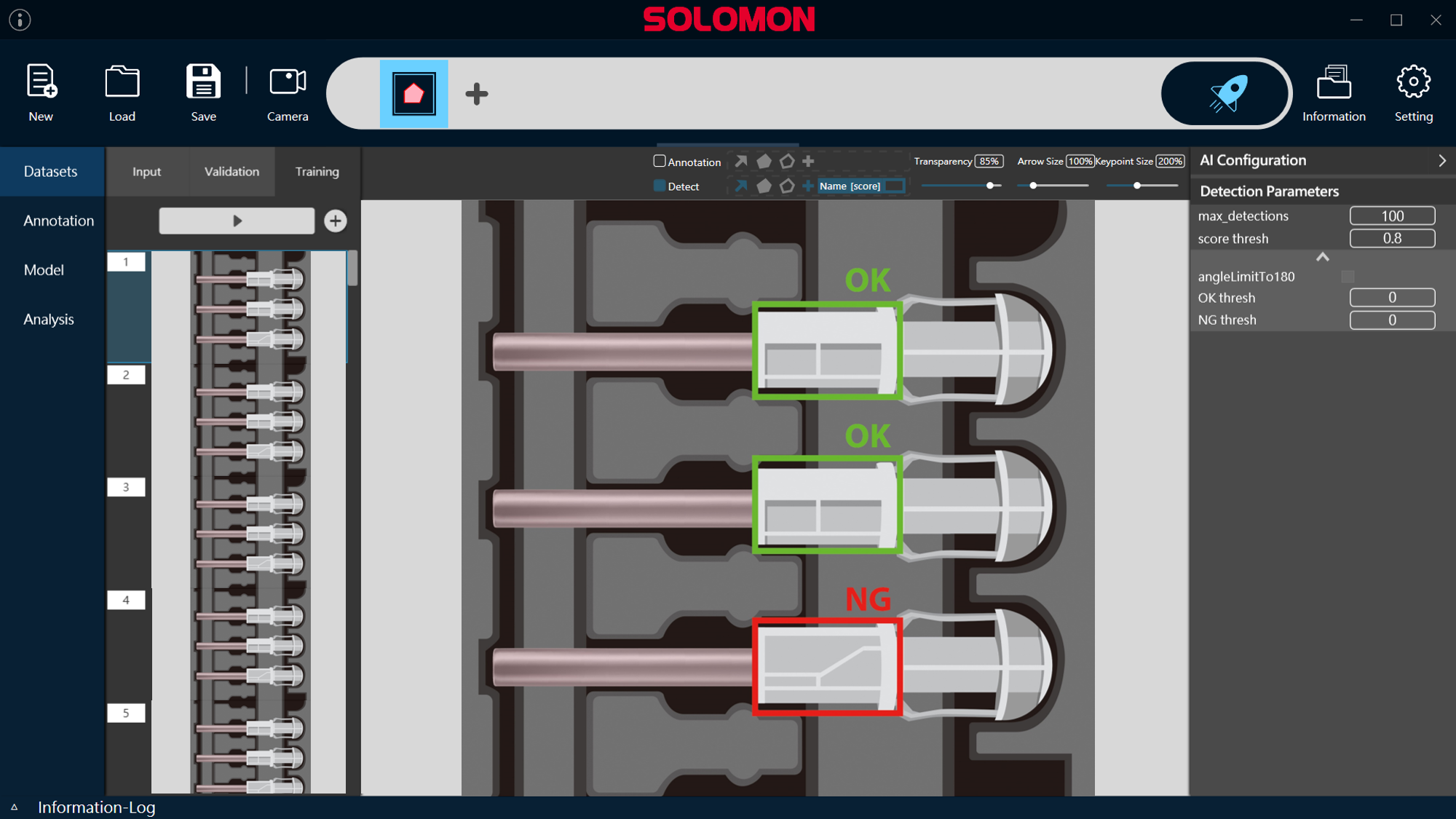This screenshot has width=1456, height=819.
Task: Switch to the Validation tab
Action: [232, 172]
